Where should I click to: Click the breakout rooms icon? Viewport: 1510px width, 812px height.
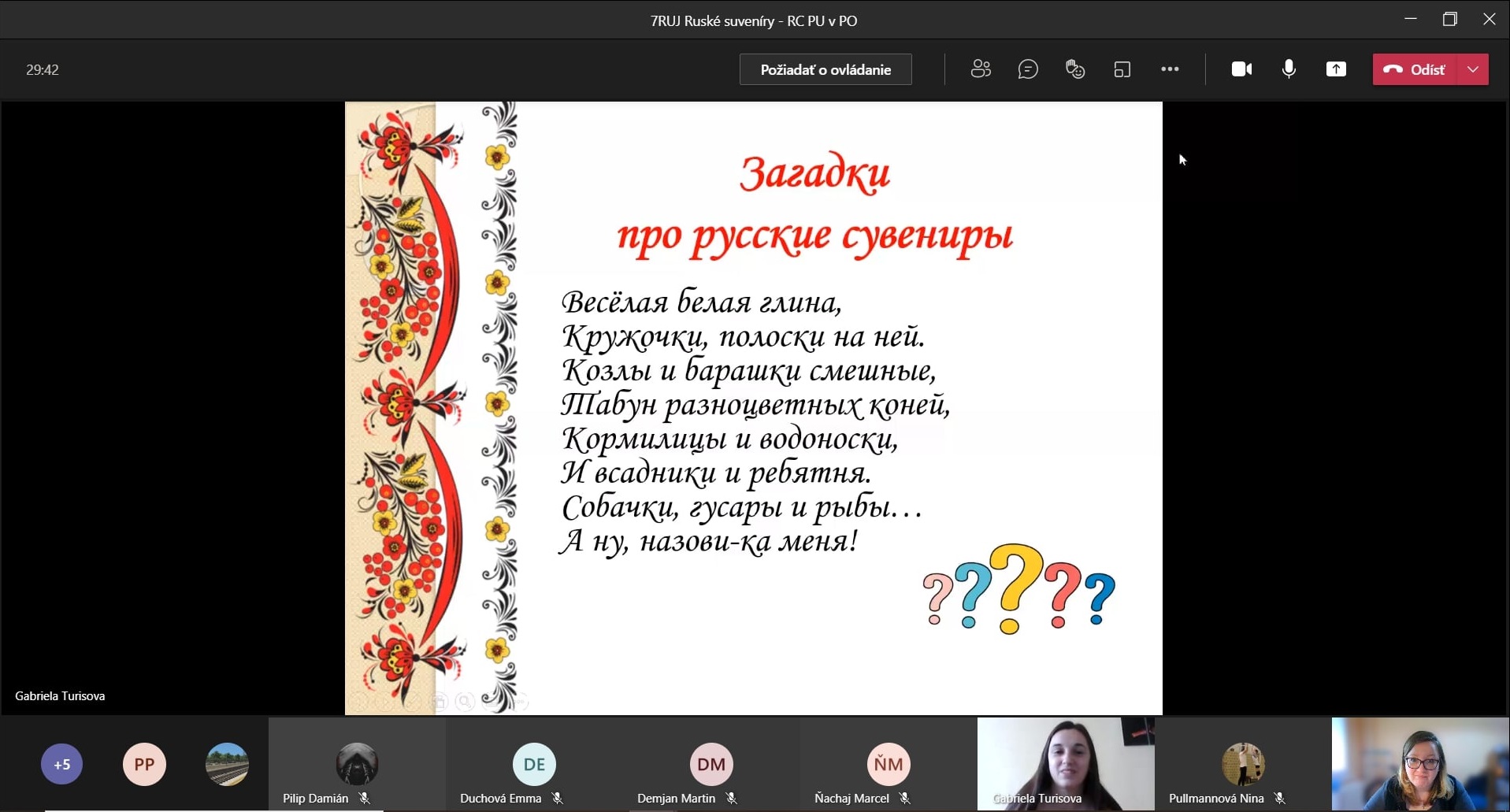point(1122,69)
